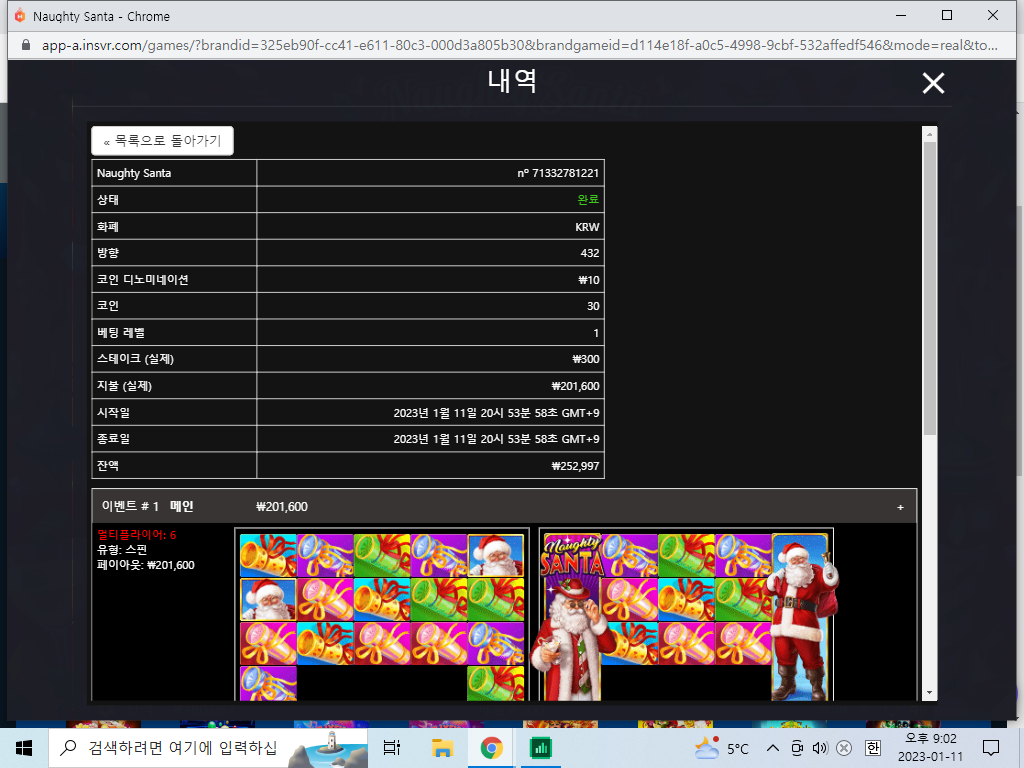The width and height of the screenshot is (1024, 768).
Task: Click the 방향 value 432
Action: pos(590,253)
